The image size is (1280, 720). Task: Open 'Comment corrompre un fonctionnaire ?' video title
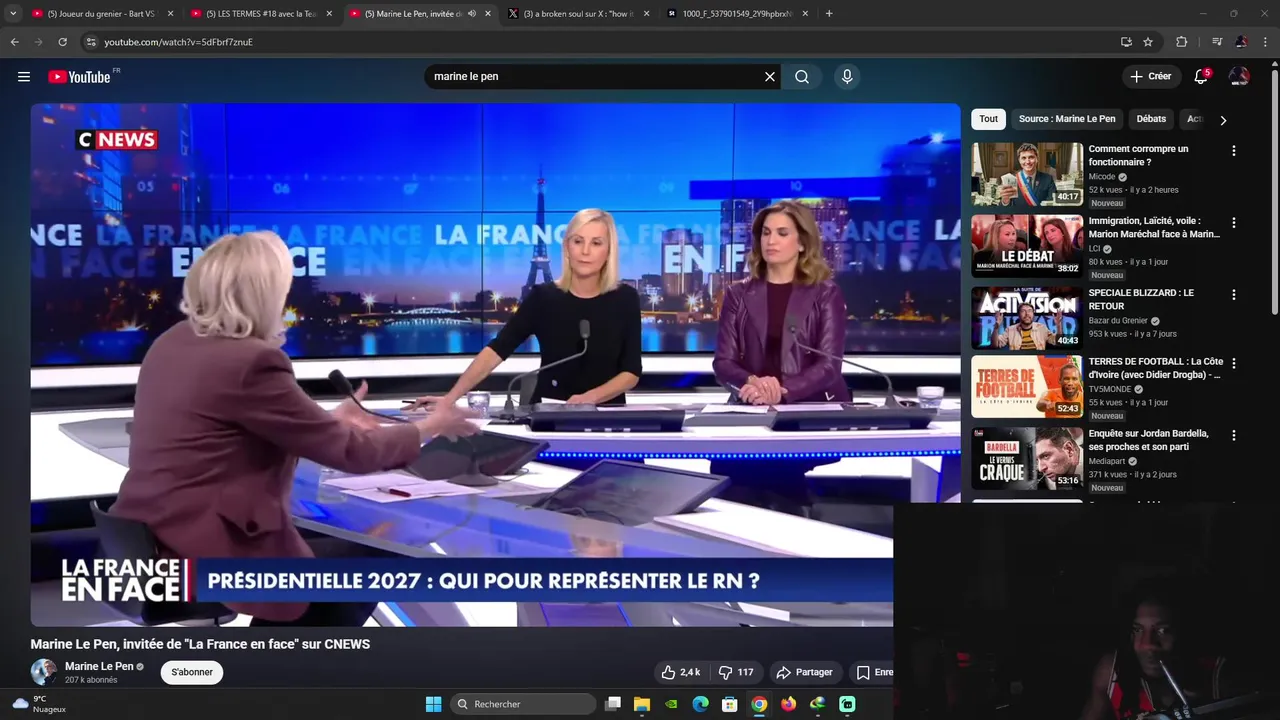tap(1138, 155)
